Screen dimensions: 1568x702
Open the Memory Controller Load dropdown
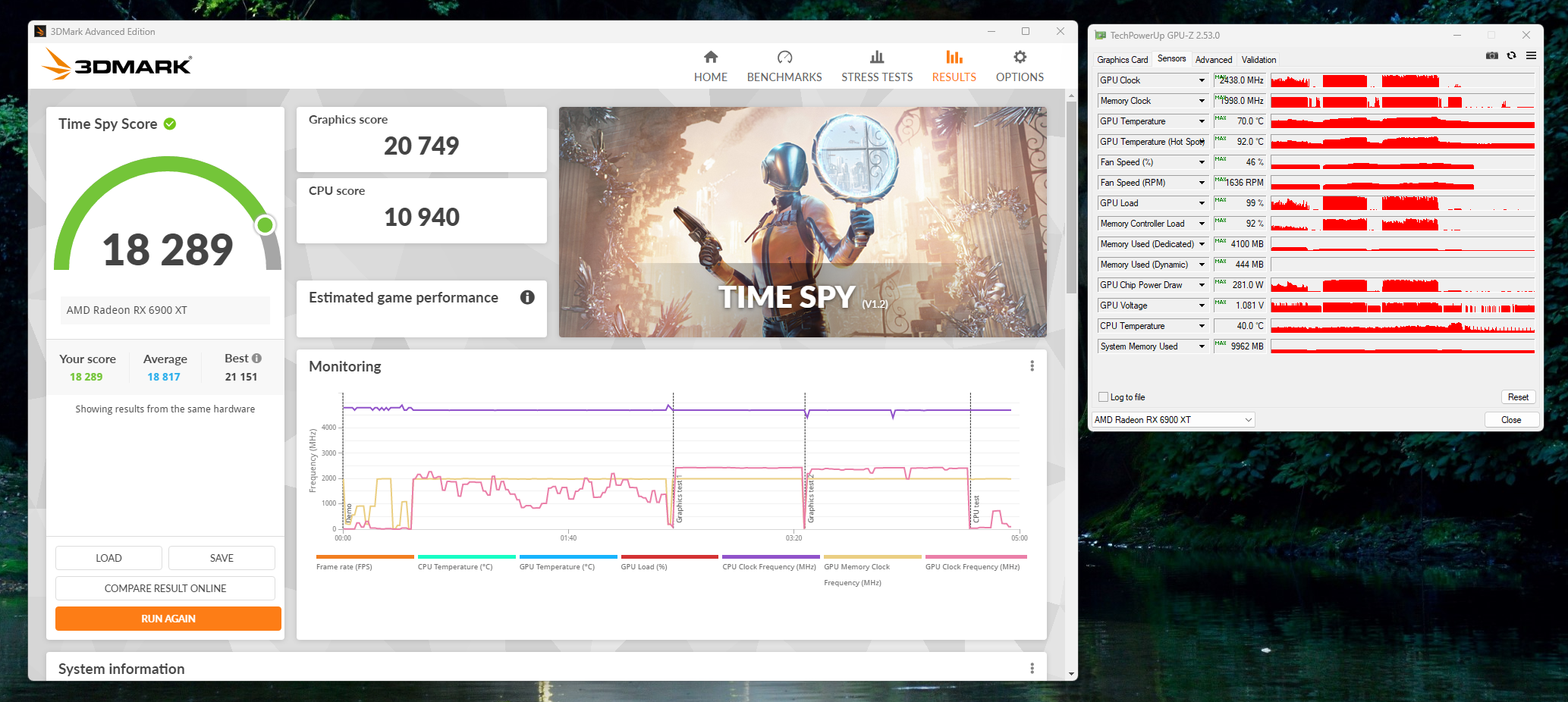[x=1202, y=224]
